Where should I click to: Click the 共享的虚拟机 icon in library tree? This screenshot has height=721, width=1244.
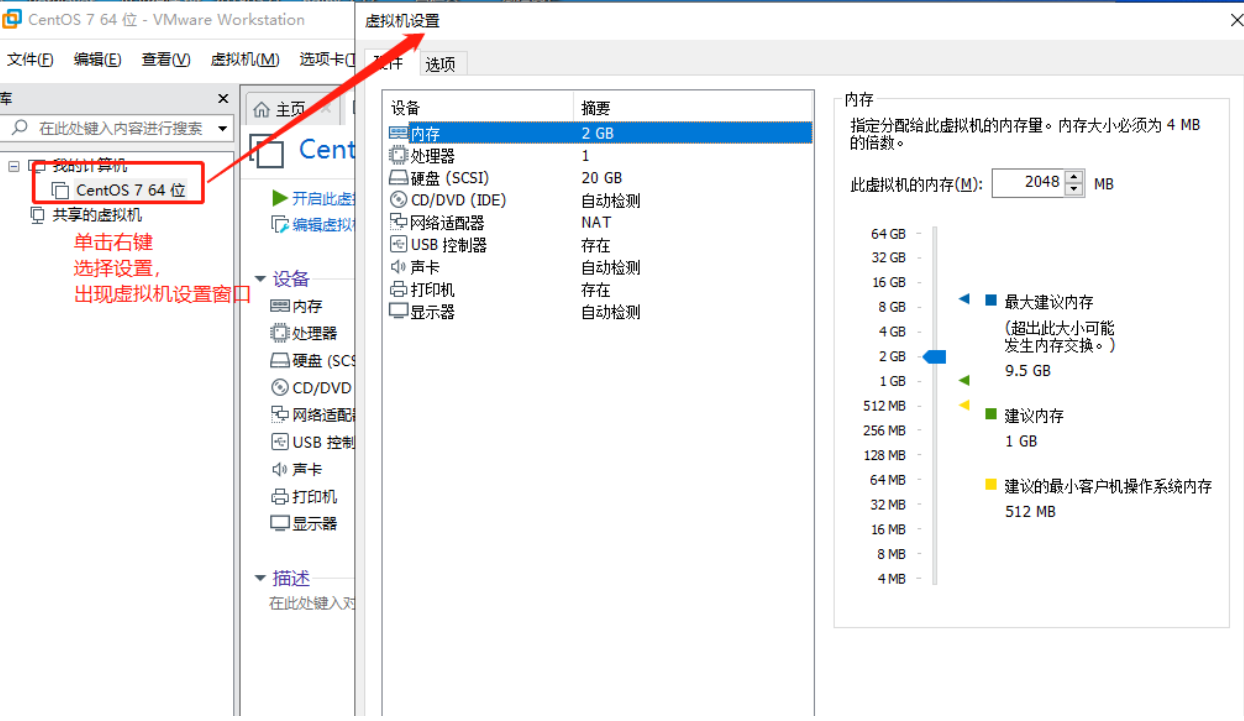(x=38, y=215)
